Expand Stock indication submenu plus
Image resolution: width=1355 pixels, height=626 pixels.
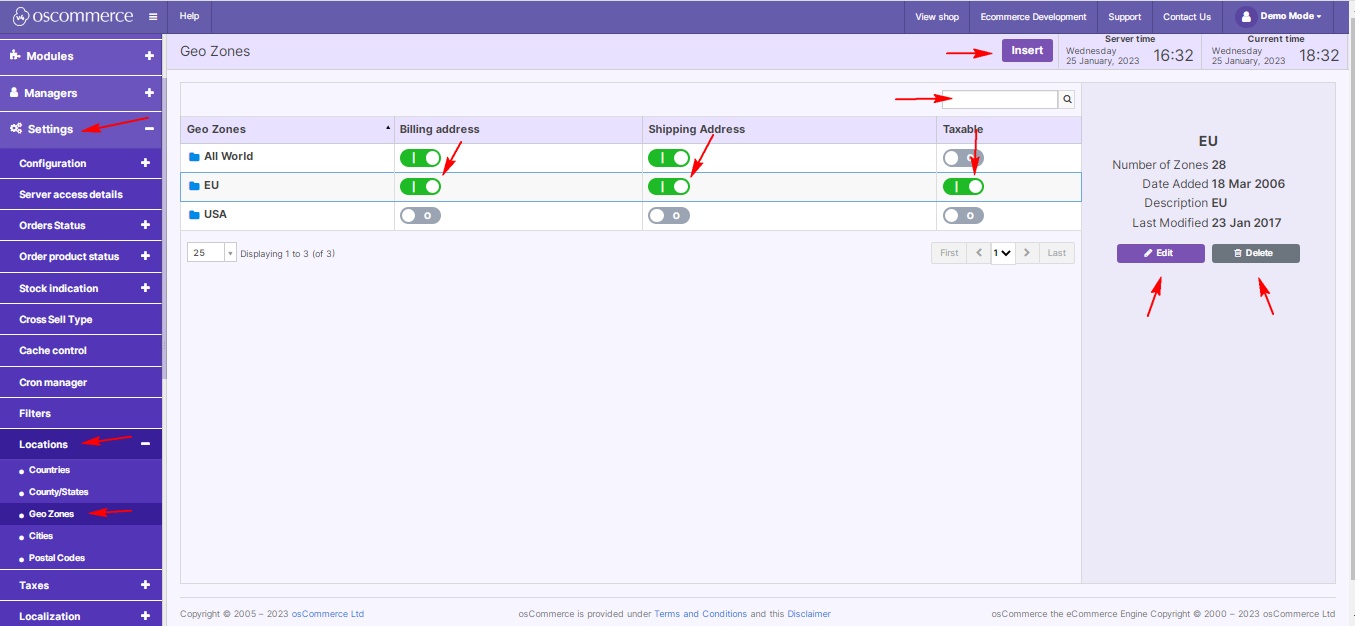click(145, 288)
